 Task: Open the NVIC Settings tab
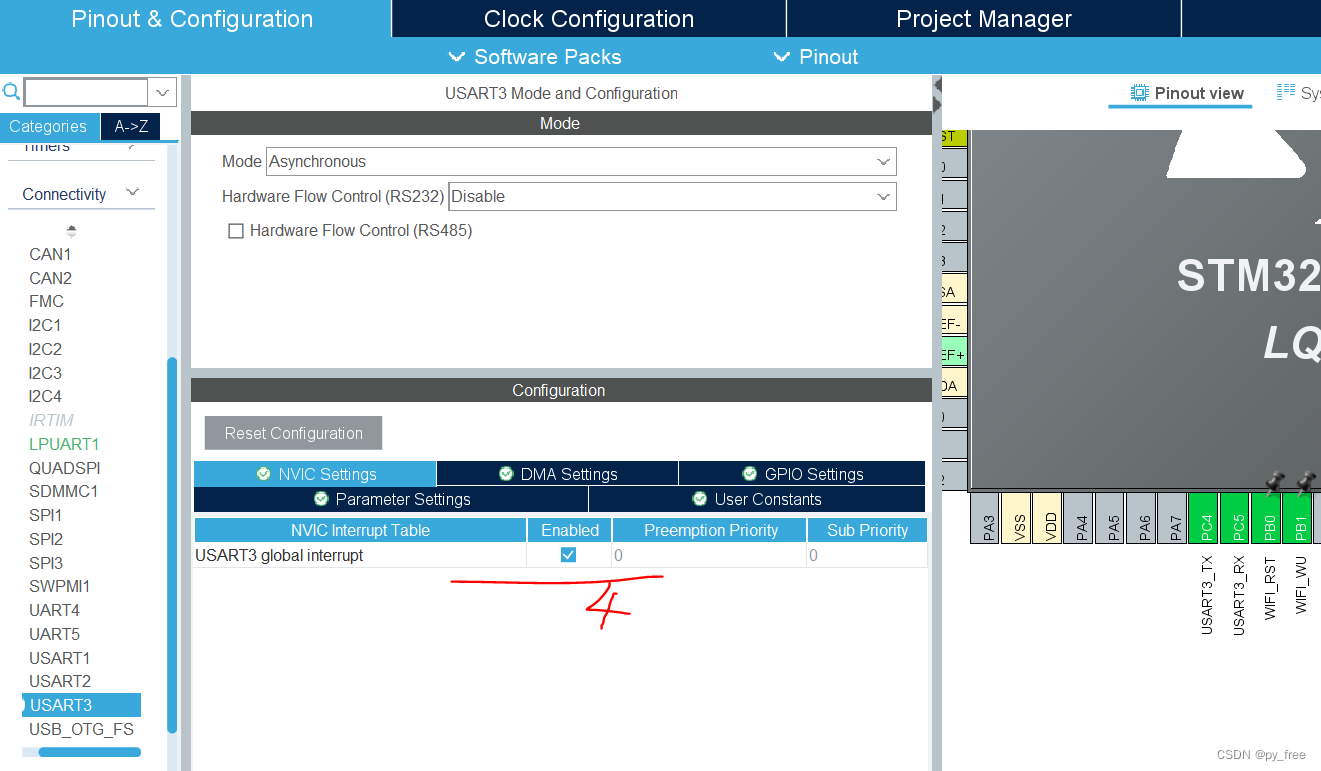(x=315, y=474)
